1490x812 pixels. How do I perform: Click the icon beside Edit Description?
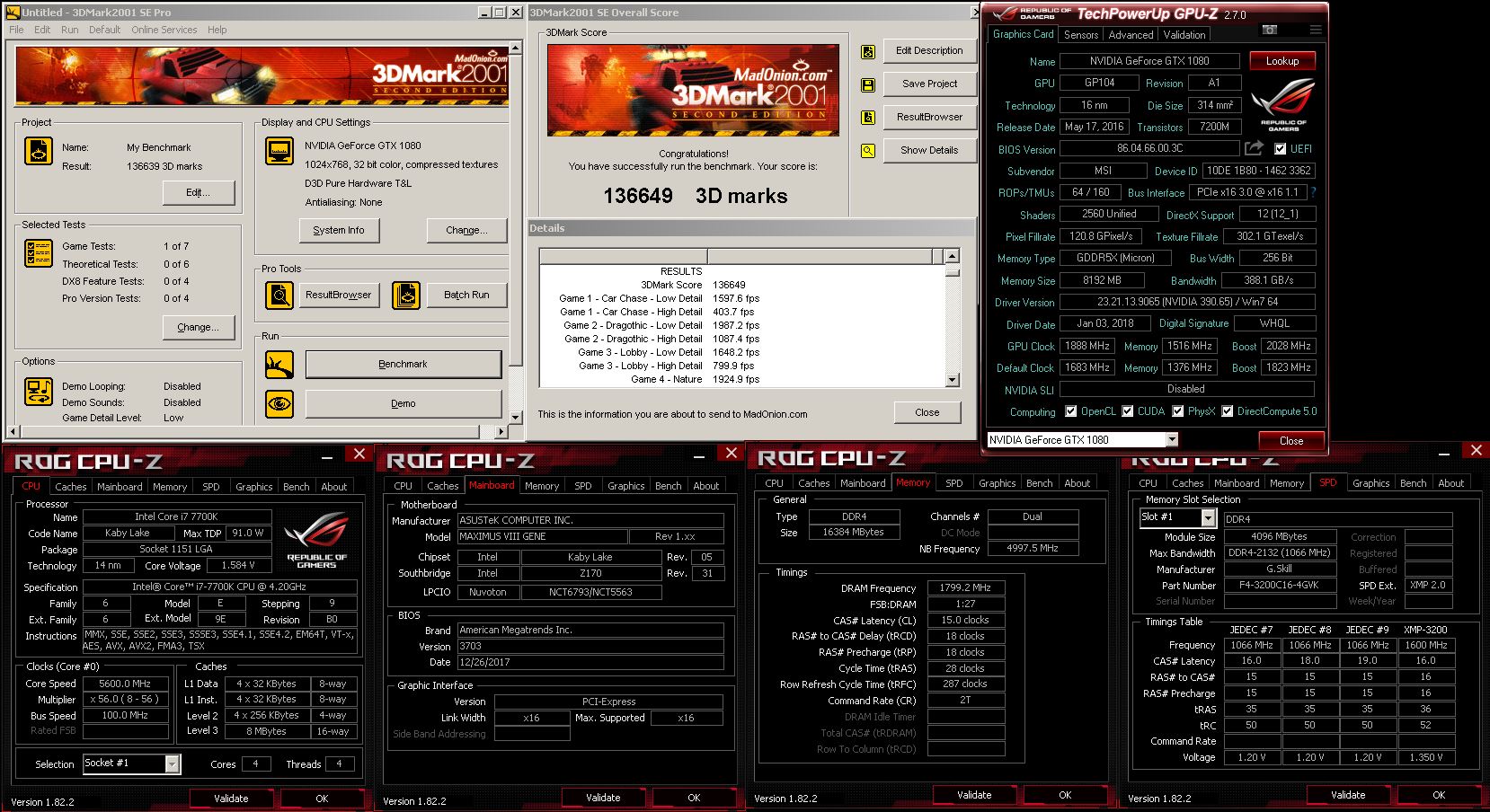[x=868, y=52]
